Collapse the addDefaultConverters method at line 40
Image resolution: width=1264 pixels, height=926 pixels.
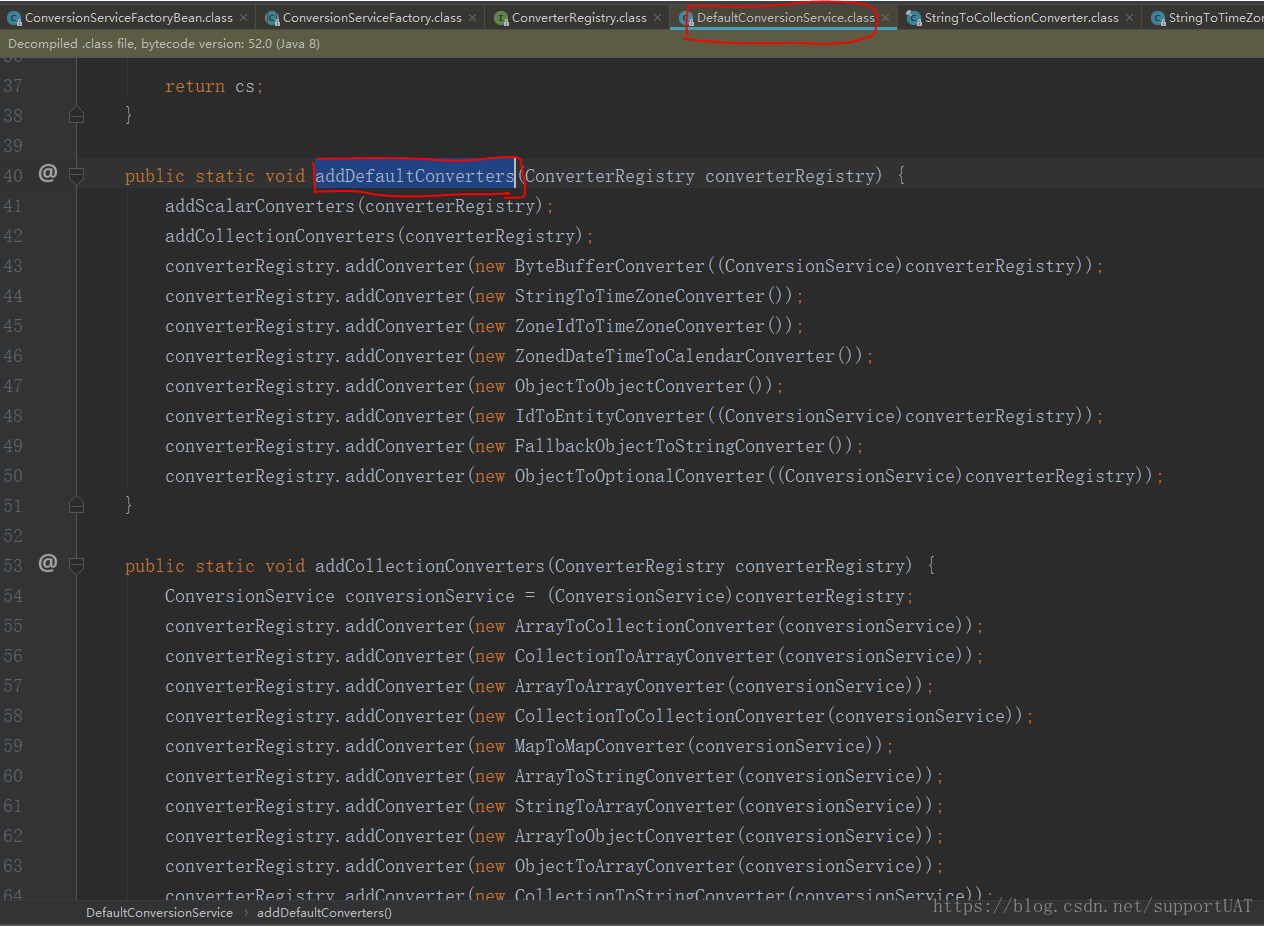(x=76, y=176)
